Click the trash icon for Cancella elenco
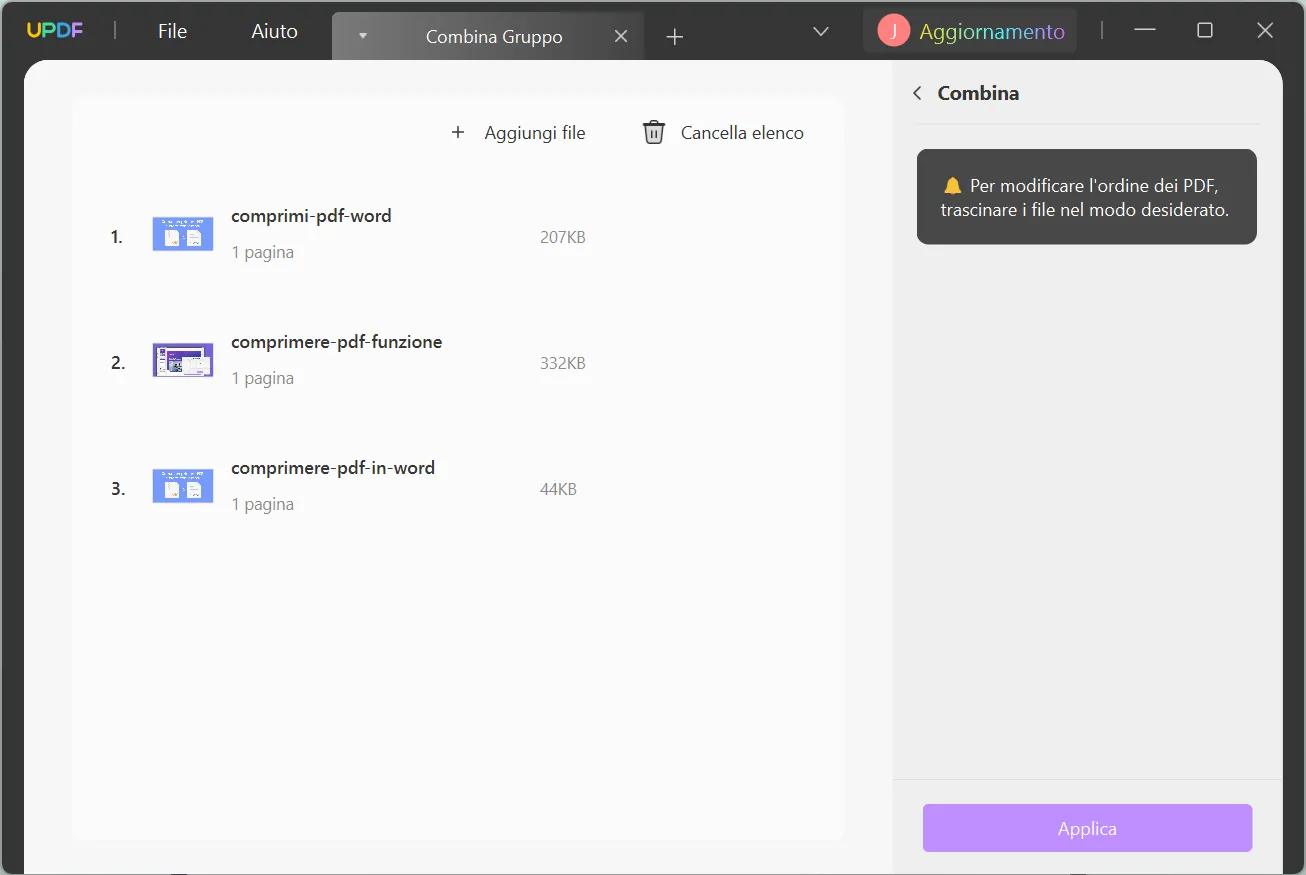This screenshot has width=1306, height=875. [653, 131]
